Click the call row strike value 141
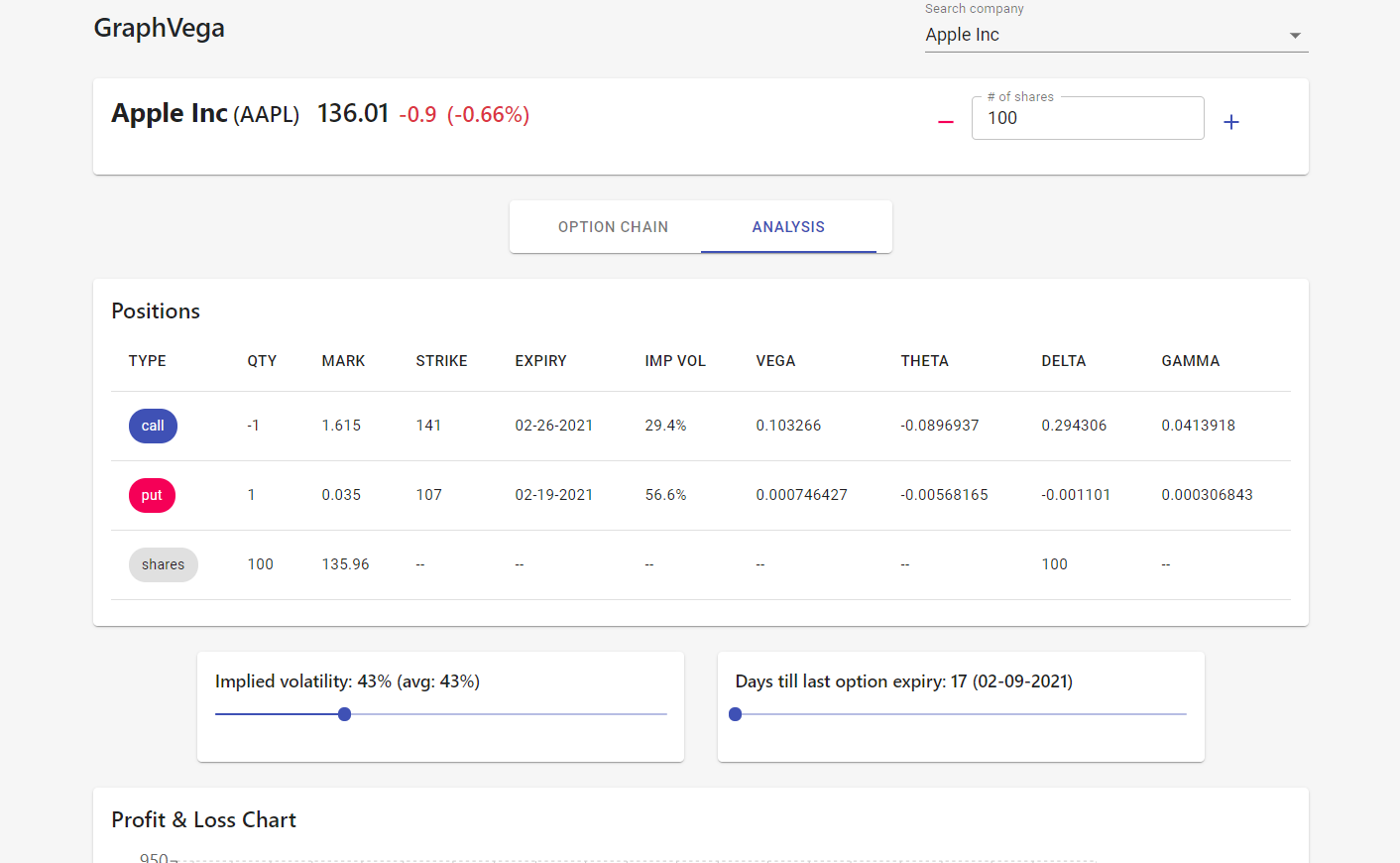The height and width of the screenshot is (863, 1400). (x=428, y=426)
